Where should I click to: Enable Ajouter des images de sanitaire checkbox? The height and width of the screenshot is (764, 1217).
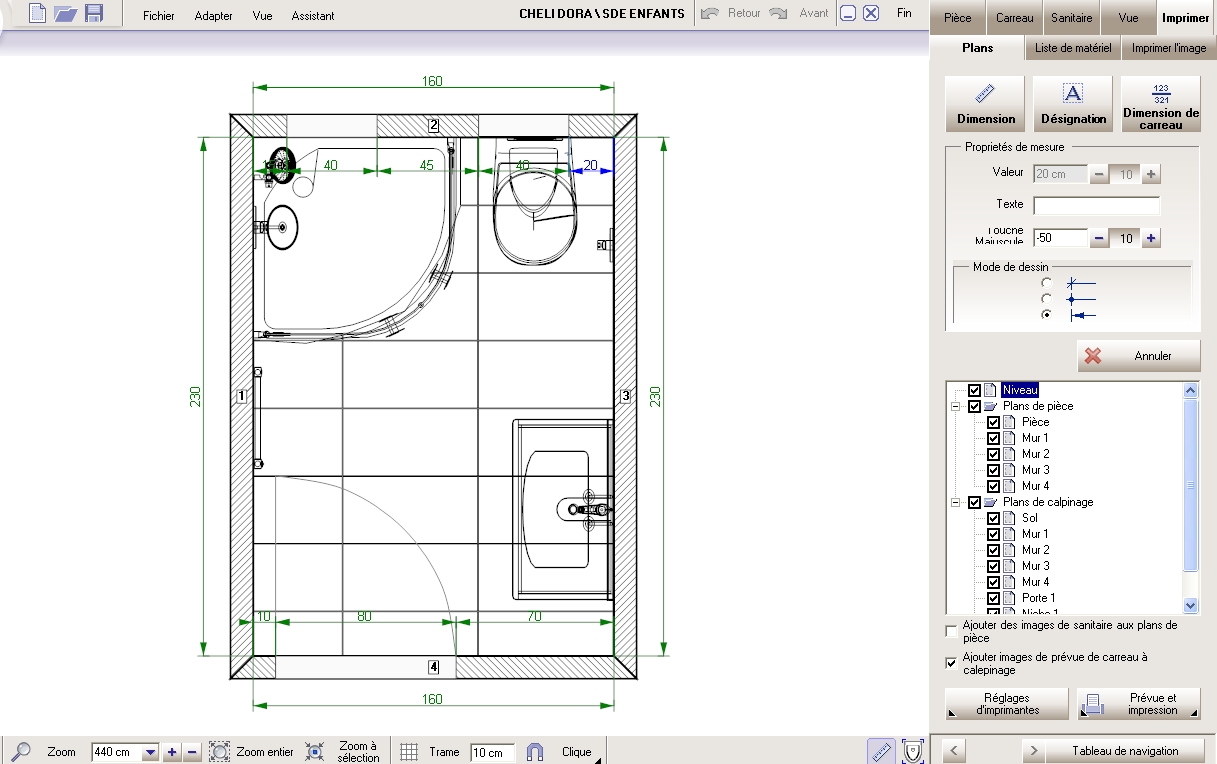coord(951,631)
